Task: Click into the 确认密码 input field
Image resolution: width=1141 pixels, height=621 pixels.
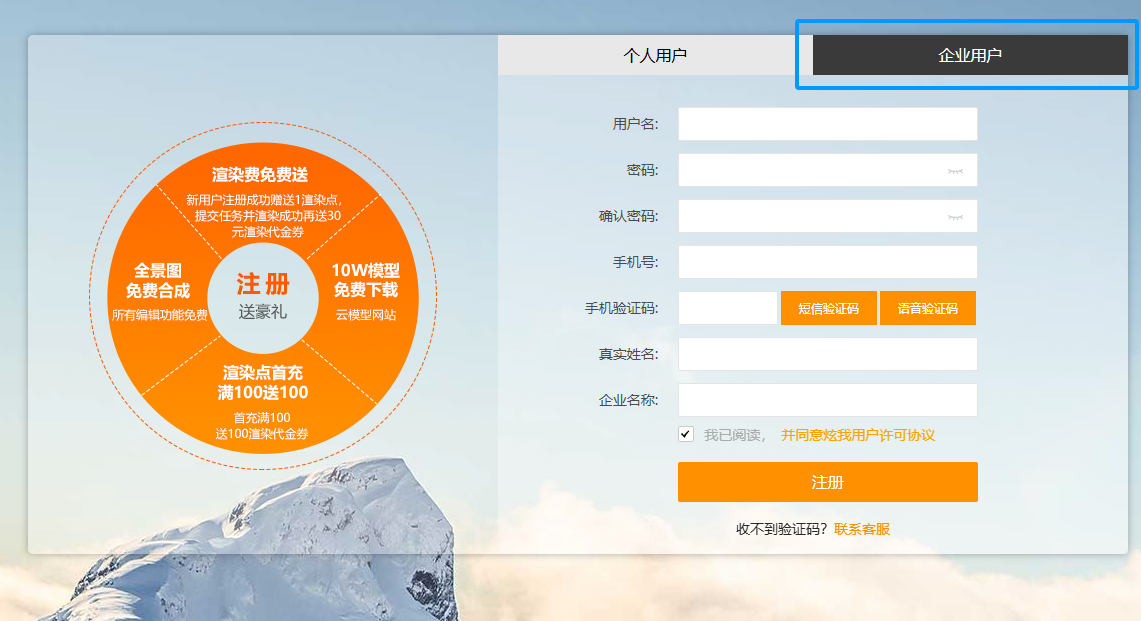Action: [810, 216]
